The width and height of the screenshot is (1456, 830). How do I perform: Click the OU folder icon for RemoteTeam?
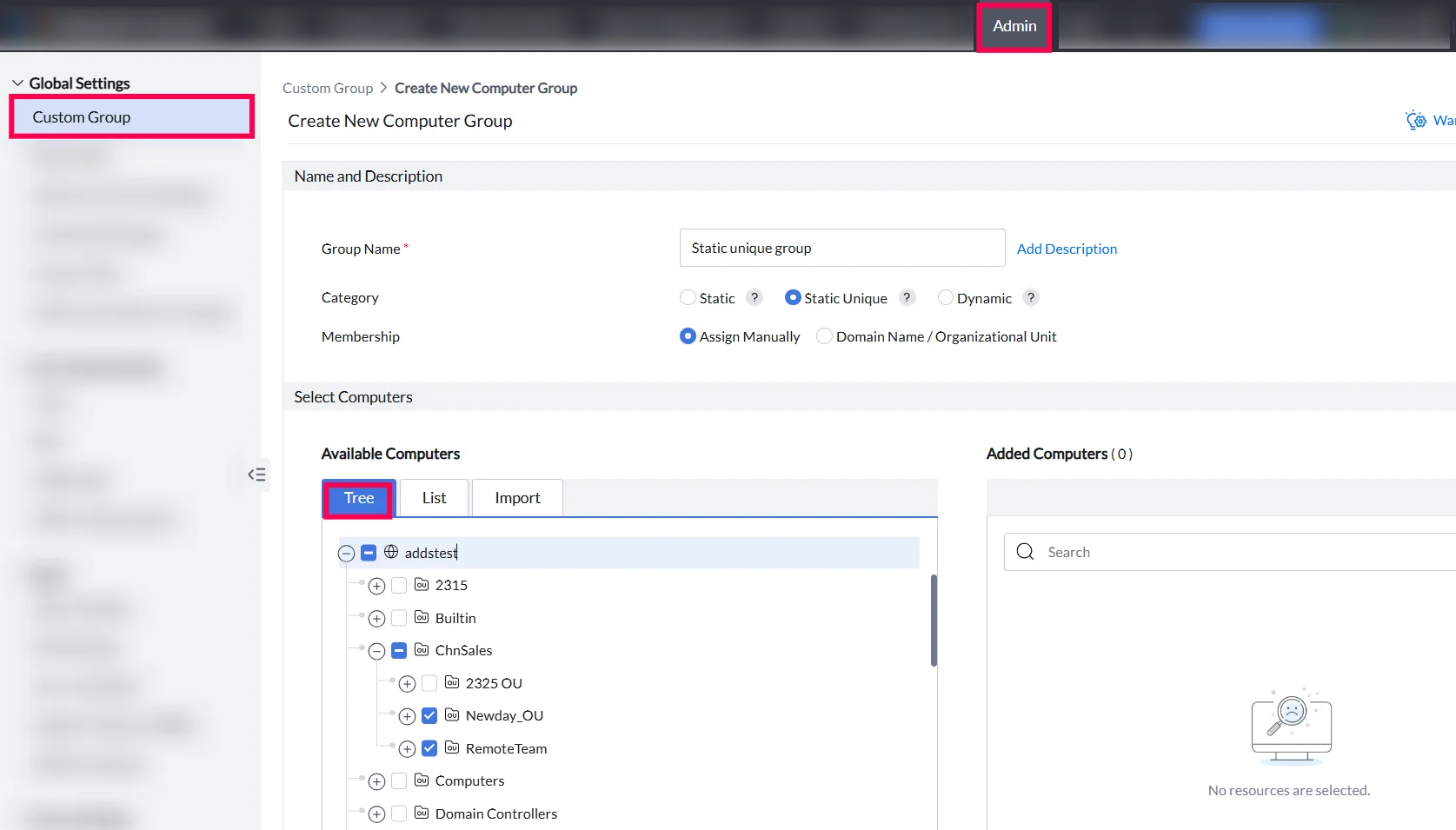click(452, 747)
